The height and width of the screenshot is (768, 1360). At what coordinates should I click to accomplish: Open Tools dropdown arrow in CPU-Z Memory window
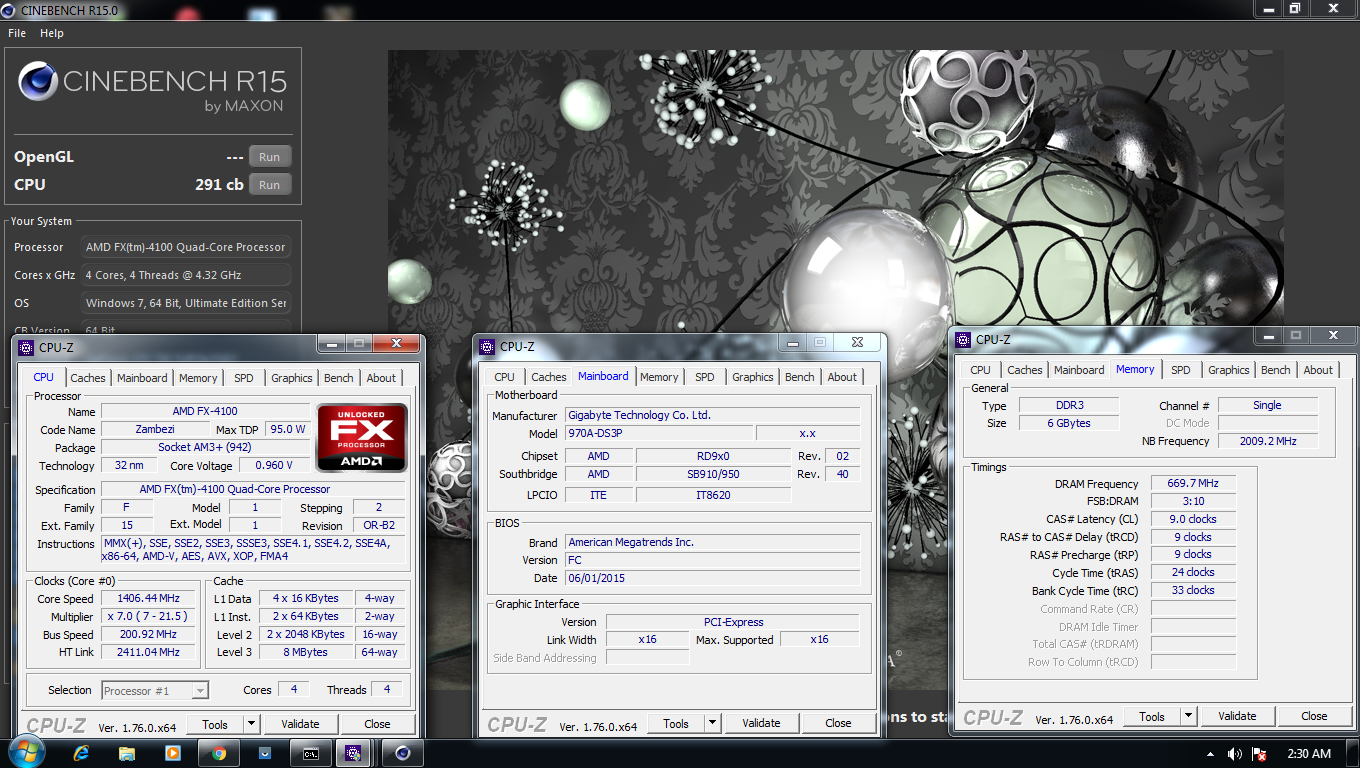(x=1188, y=716)
